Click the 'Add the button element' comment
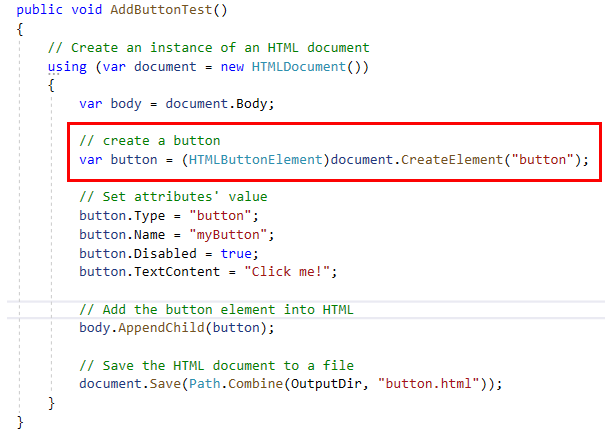The image size is (612, 435). point(216,310)
